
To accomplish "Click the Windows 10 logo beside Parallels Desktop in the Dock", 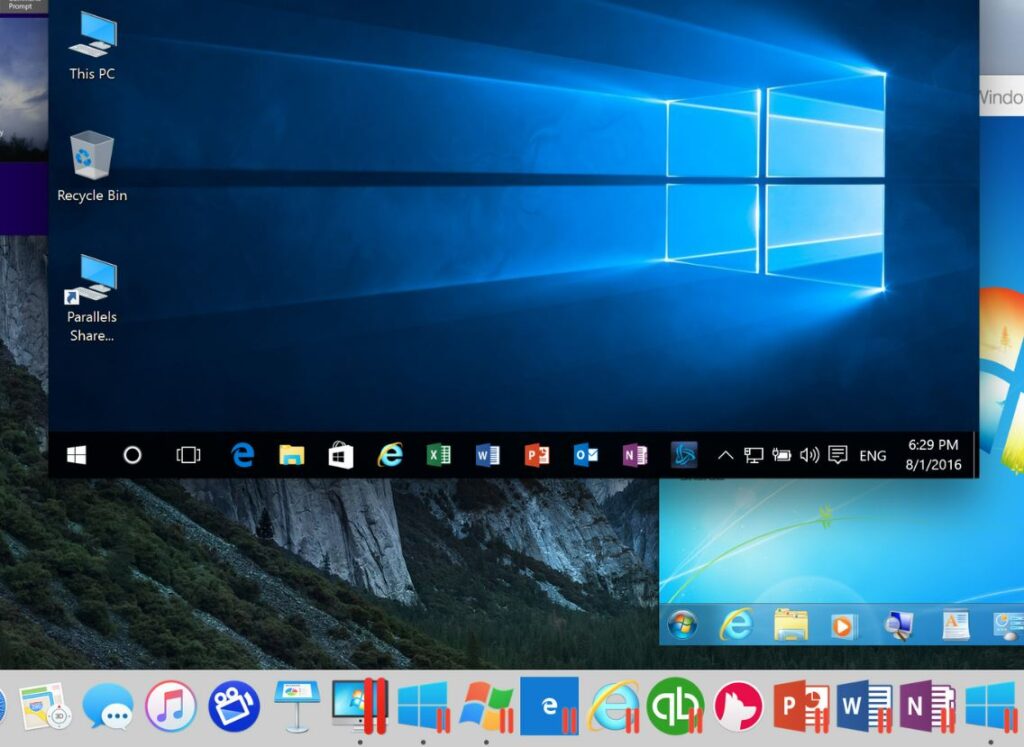I will (423, 707).
